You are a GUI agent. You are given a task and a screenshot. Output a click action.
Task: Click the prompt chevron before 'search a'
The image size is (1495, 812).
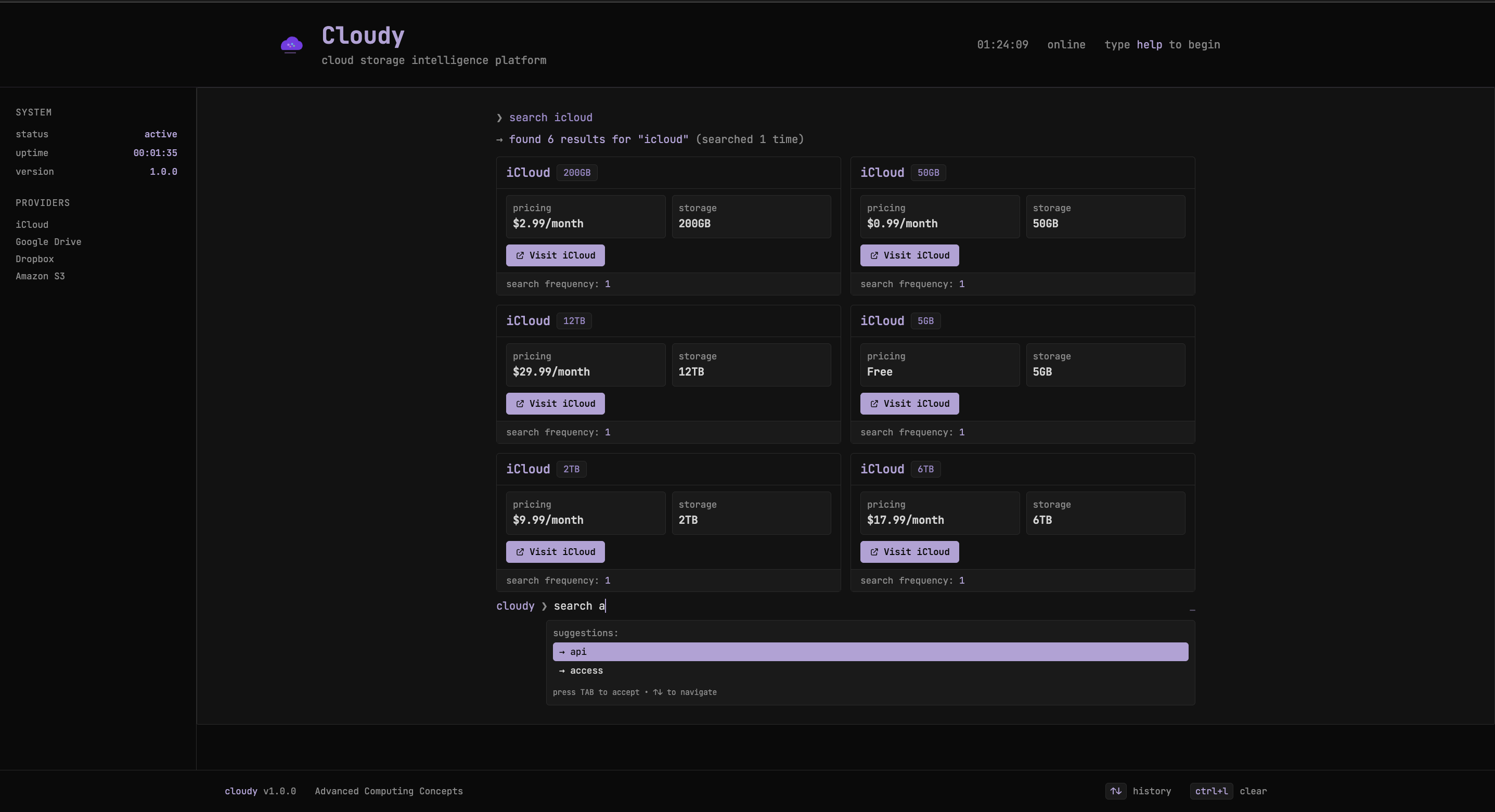(544, 606)
